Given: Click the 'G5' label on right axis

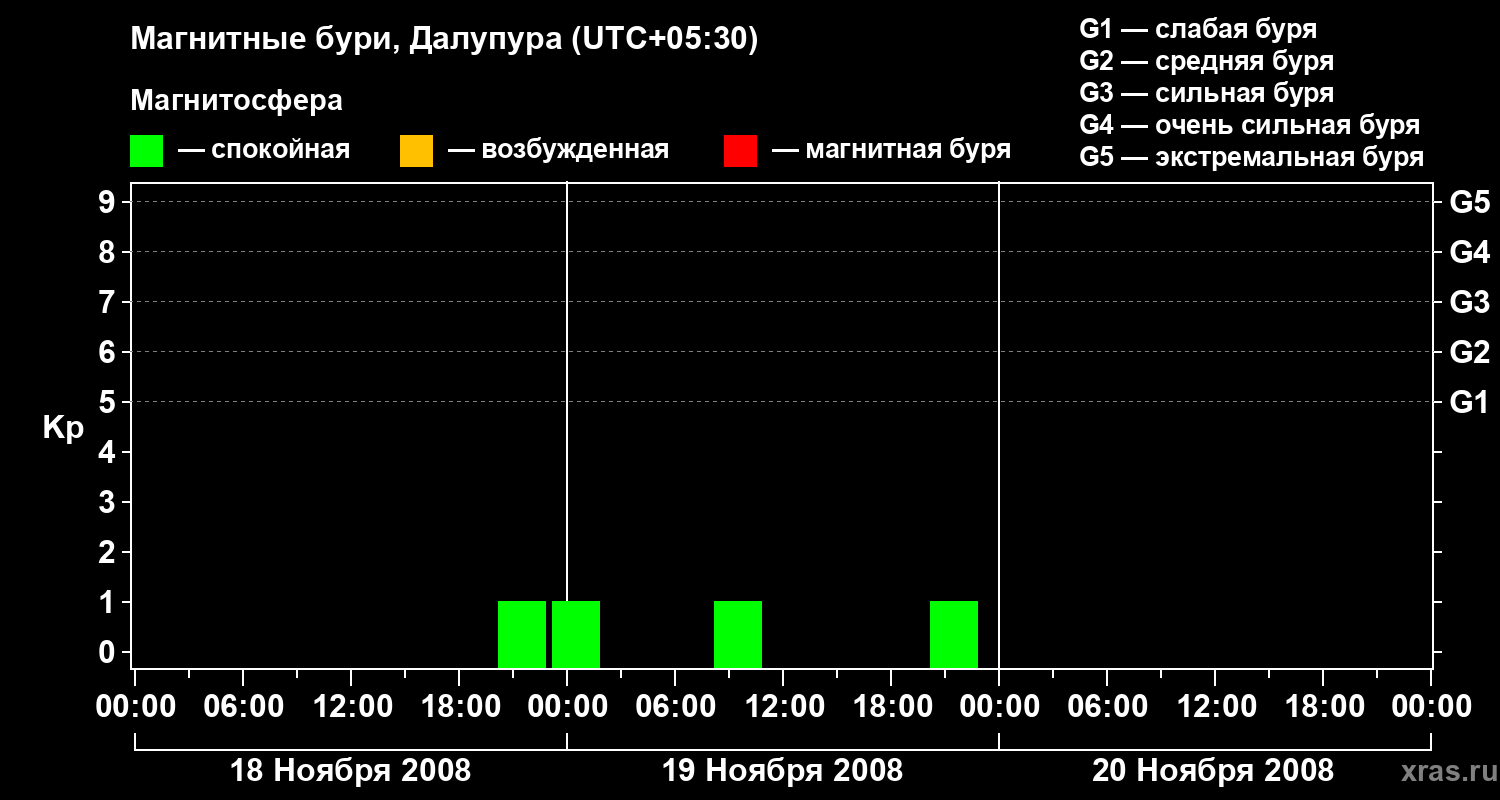Looking at the screenshot, I should coord(1469,203).
